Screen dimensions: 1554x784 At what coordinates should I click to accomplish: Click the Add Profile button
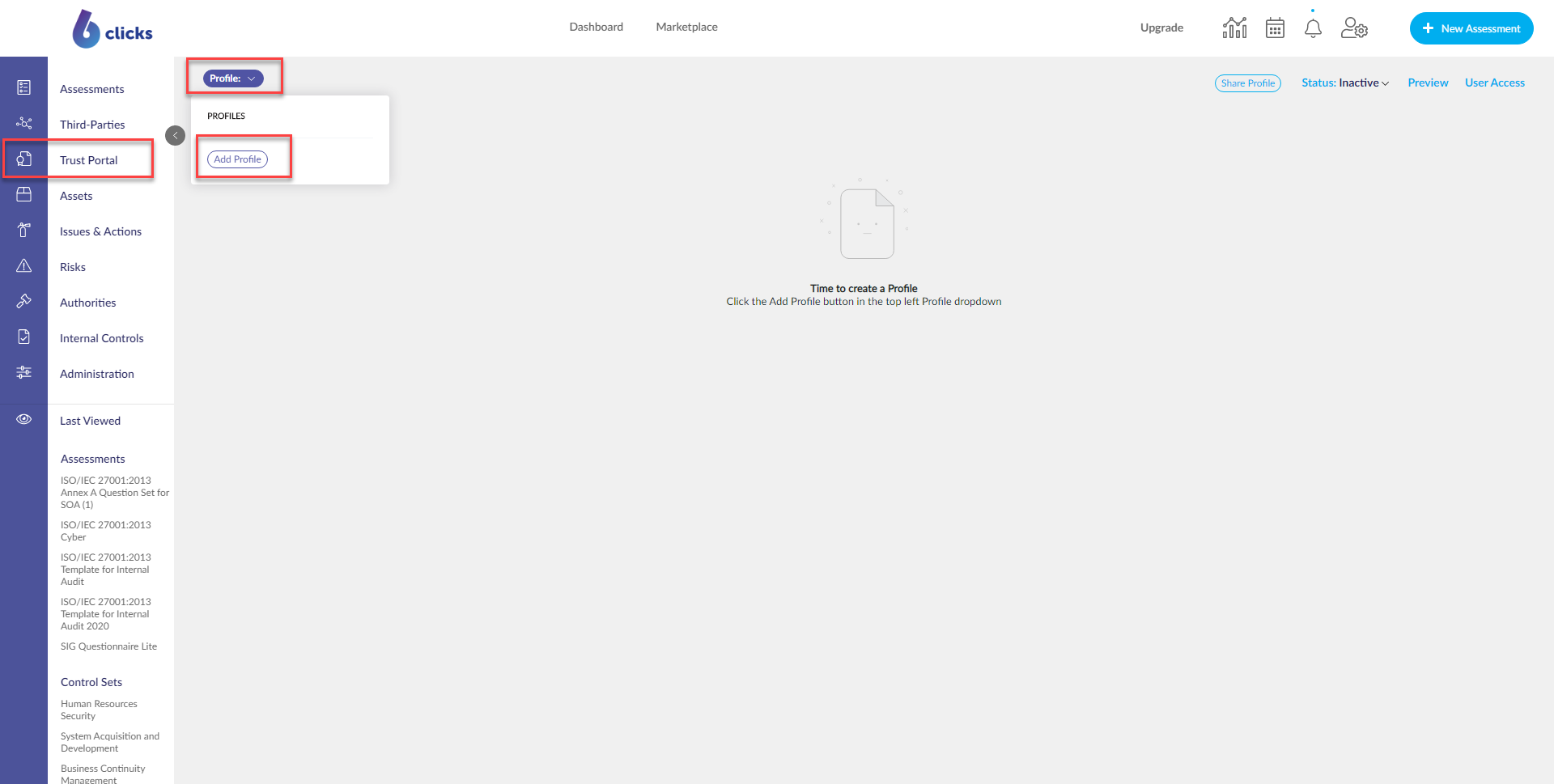237,159
